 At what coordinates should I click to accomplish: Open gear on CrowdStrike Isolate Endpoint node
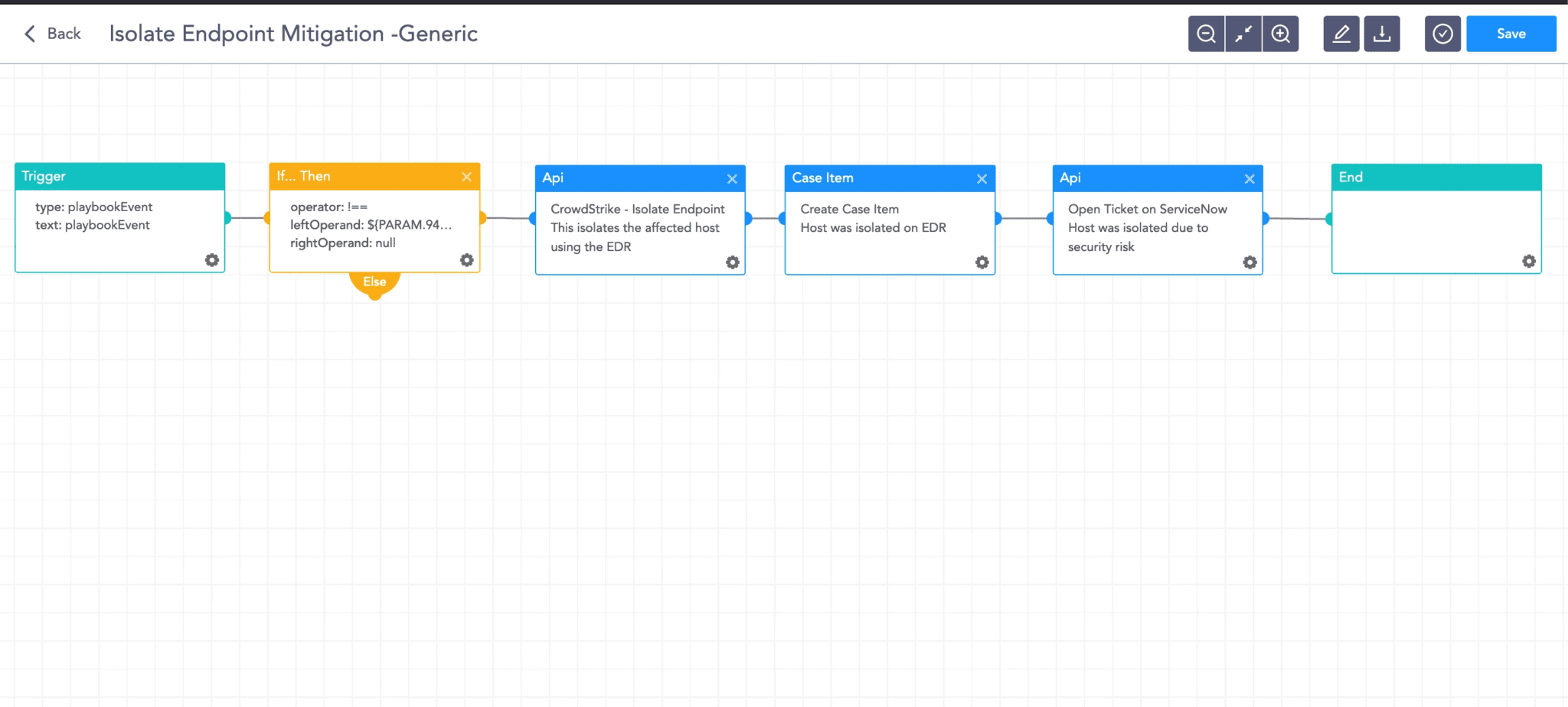point(733,262)
